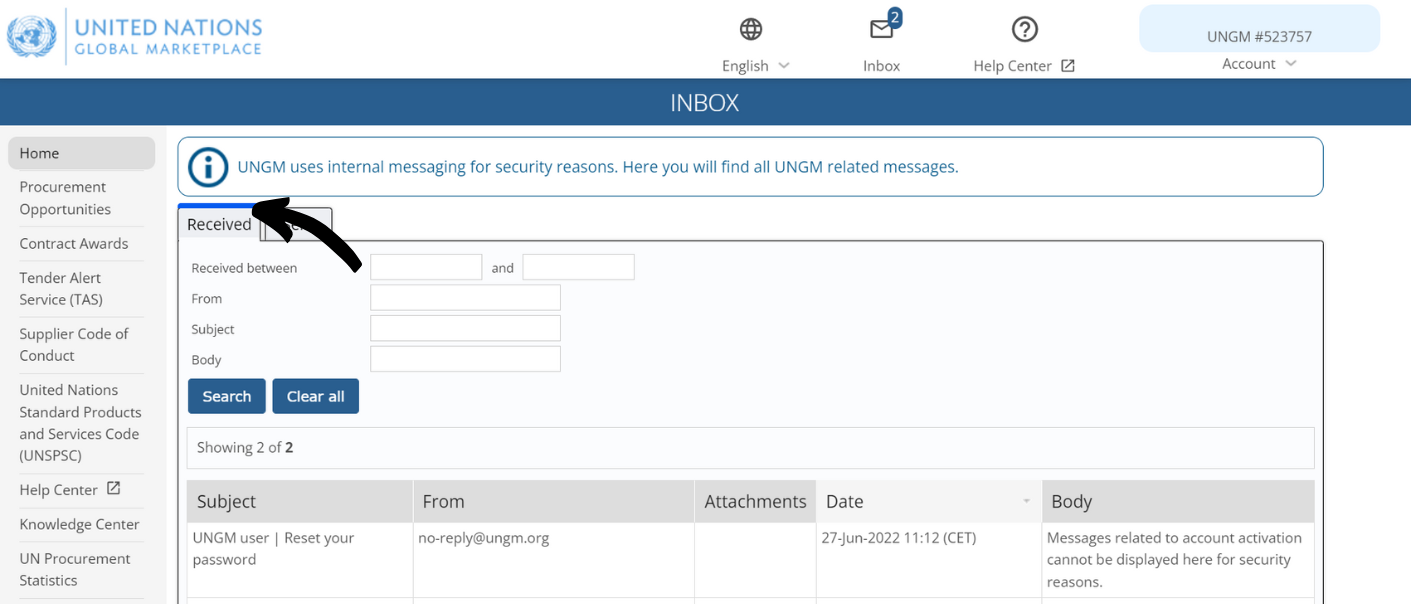This screenshot has height=604, width=1411.
Task: Open Help Center in the sidebar
Action: (58, 489)
